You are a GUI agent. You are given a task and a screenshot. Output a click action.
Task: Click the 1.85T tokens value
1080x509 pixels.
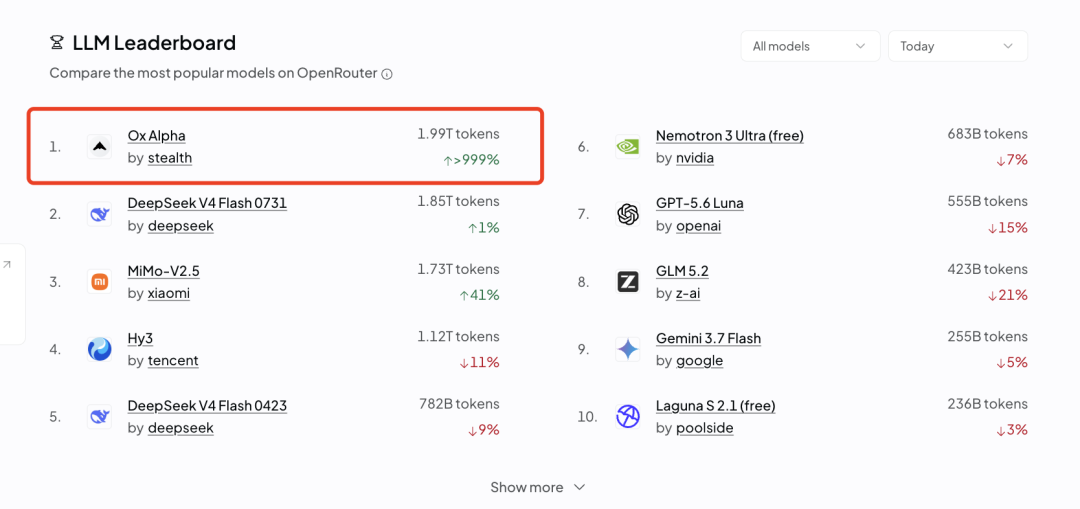[x=458, y=201]
